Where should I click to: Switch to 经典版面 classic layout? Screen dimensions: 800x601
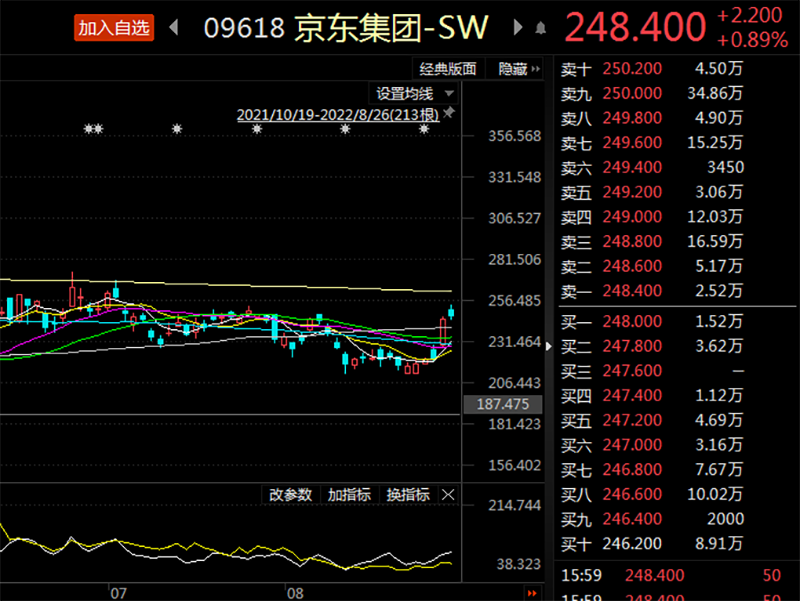point(447,69)
